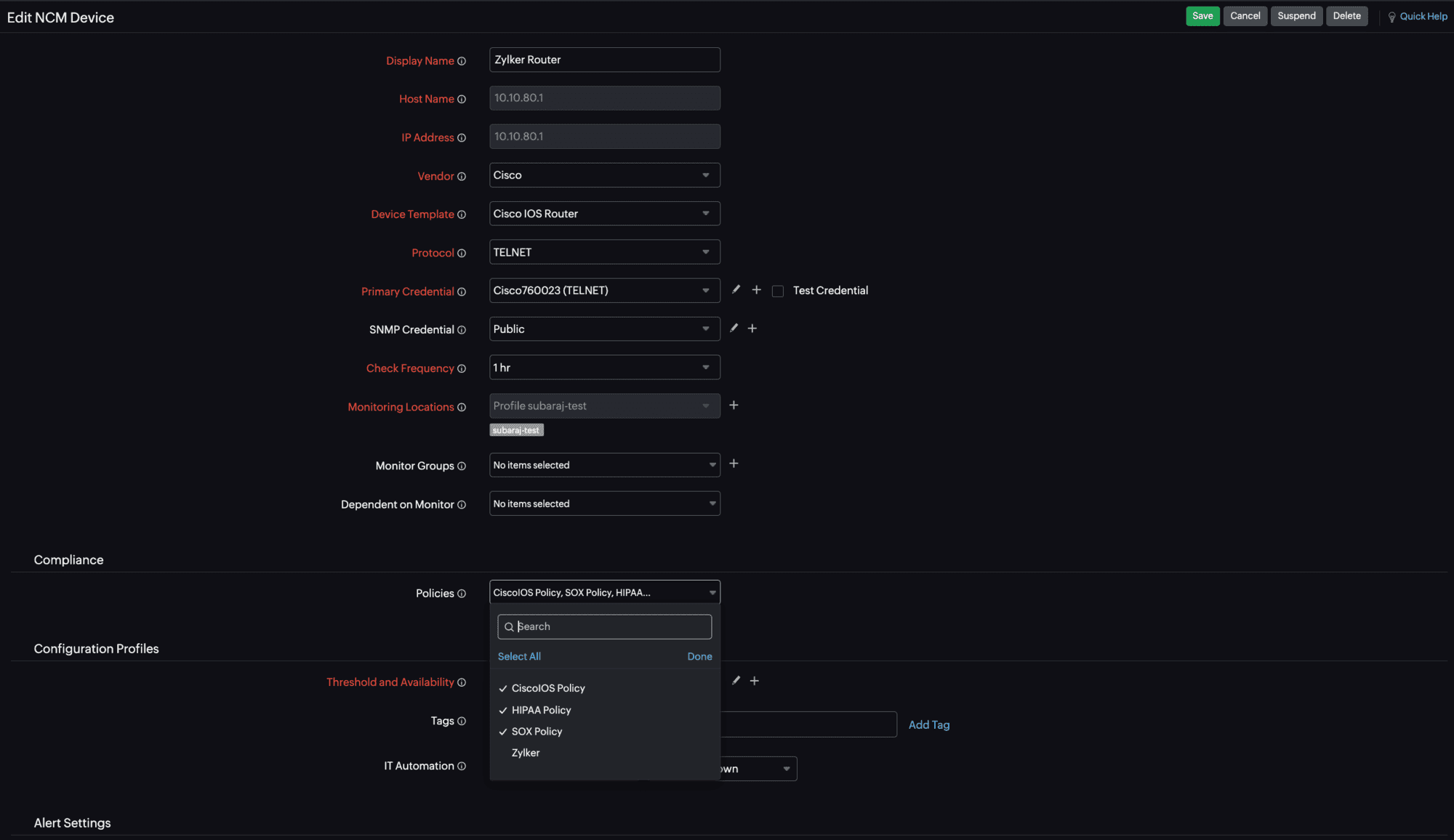
Task: Uncheck CiscoIOS Policy in list
Action: click(547, 688)
